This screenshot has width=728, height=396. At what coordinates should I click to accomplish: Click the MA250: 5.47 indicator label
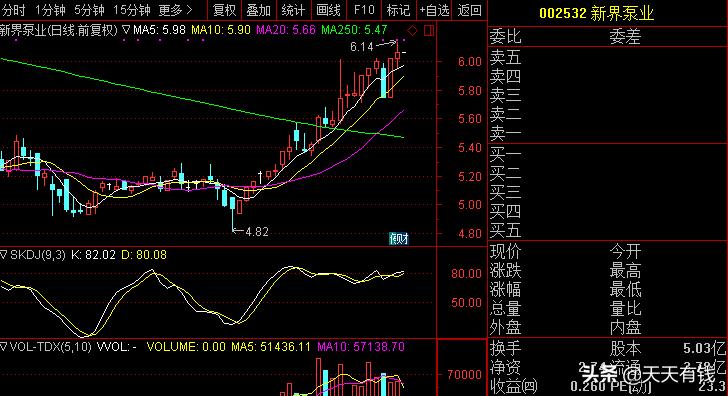354,30
